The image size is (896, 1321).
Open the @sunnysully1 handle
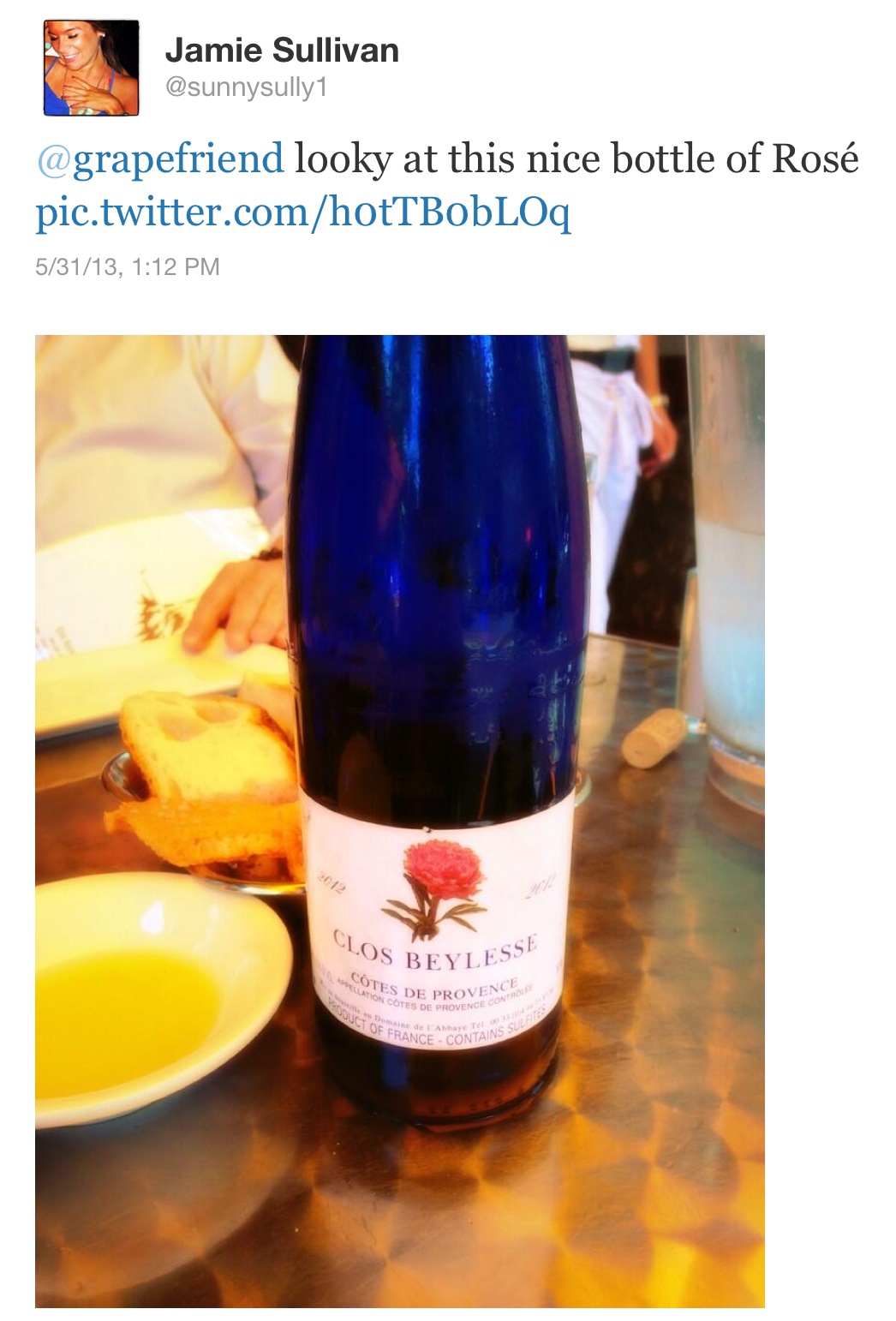[x=247, y=88]
